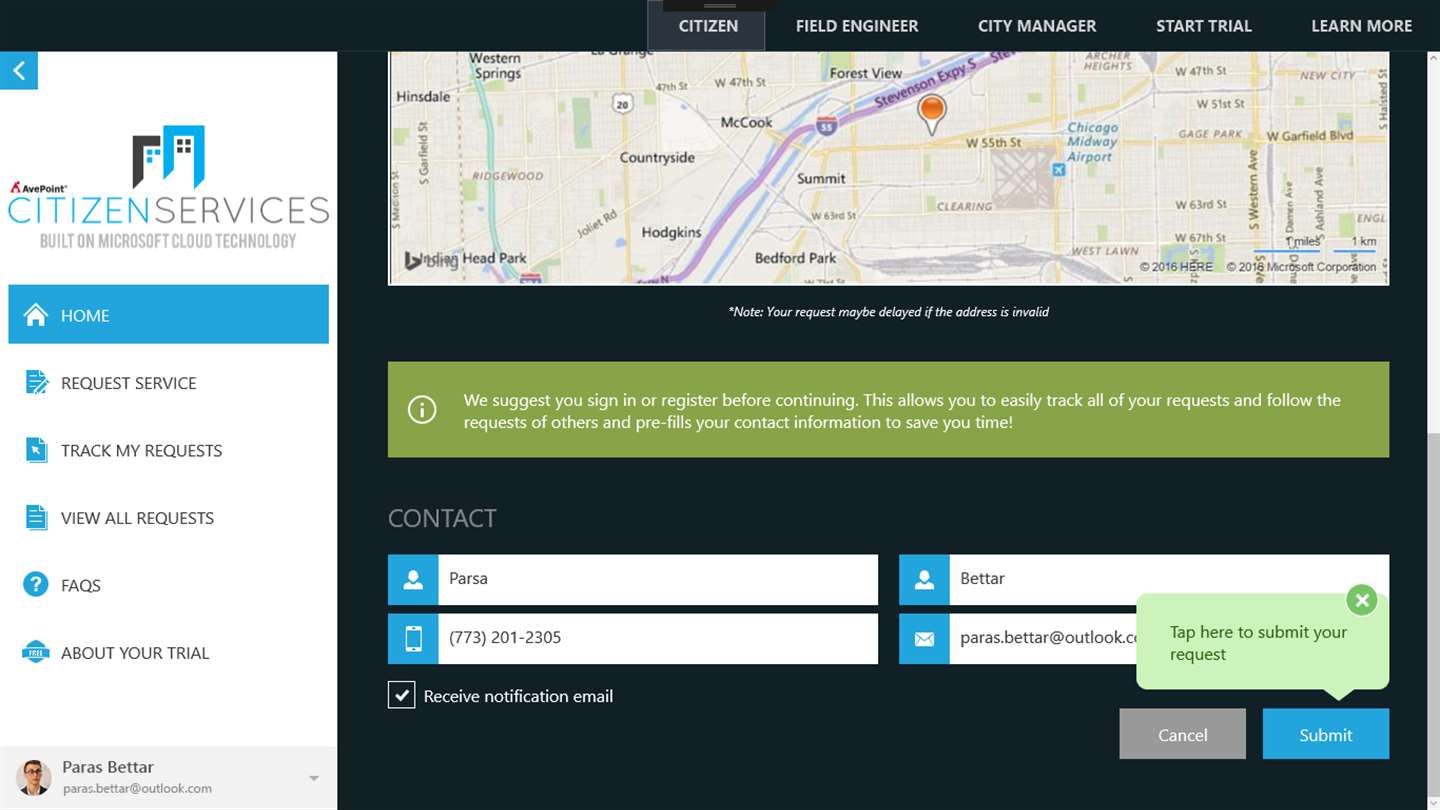Click 'Chicago Midway Airport' label on map
1440x810 pixels.
[x=1091, y=142]
